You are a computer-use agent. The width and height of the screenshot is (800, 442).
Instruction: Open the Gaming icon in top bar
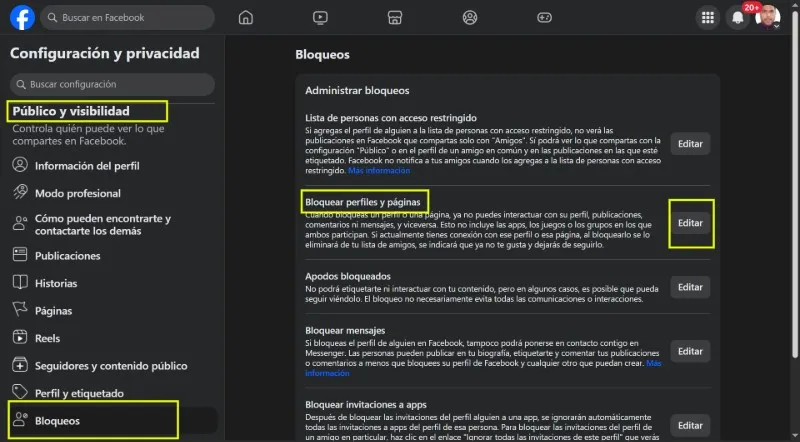point(544,17)
